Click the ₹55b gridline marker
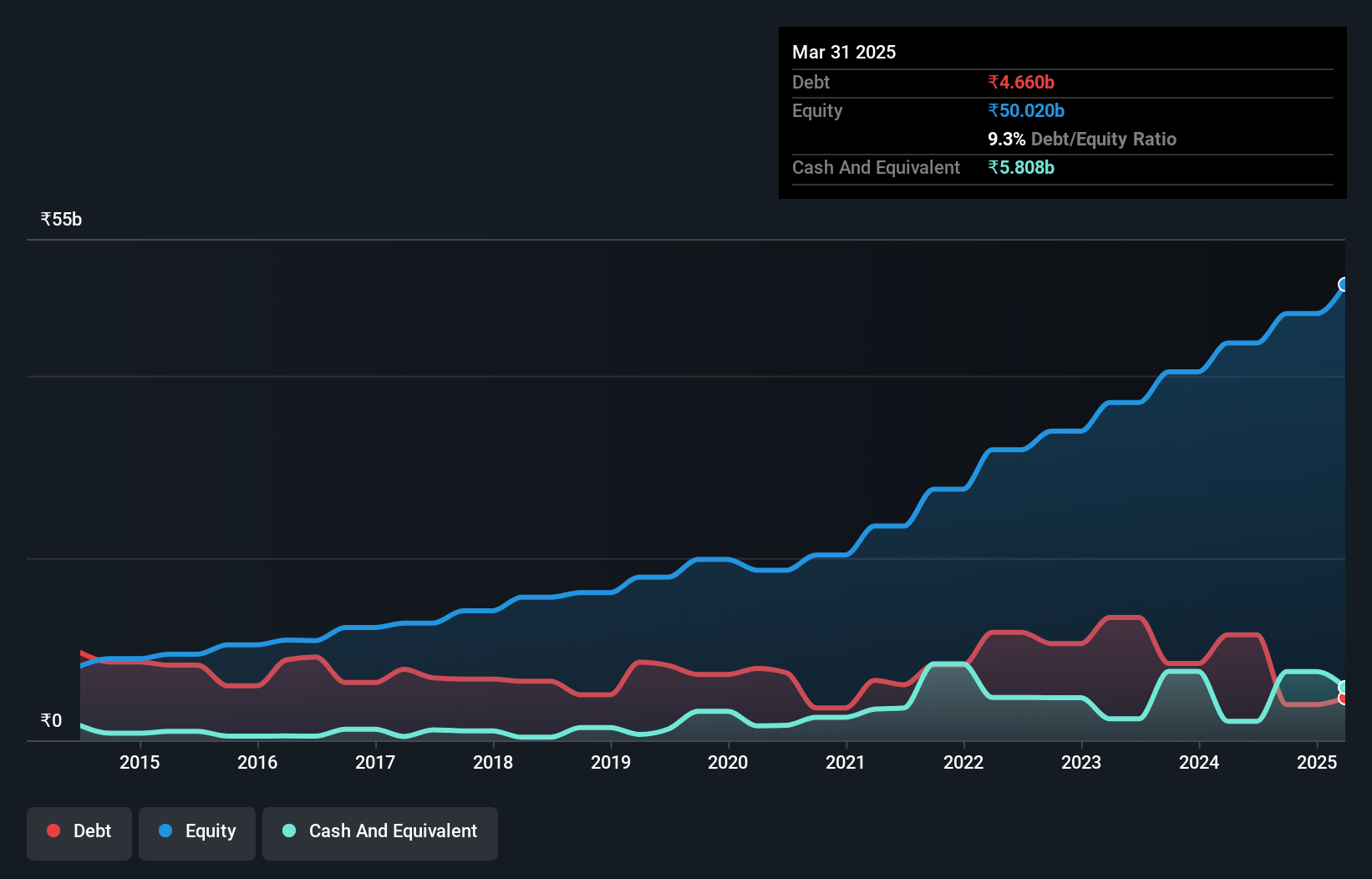 [x=61, y=218]
